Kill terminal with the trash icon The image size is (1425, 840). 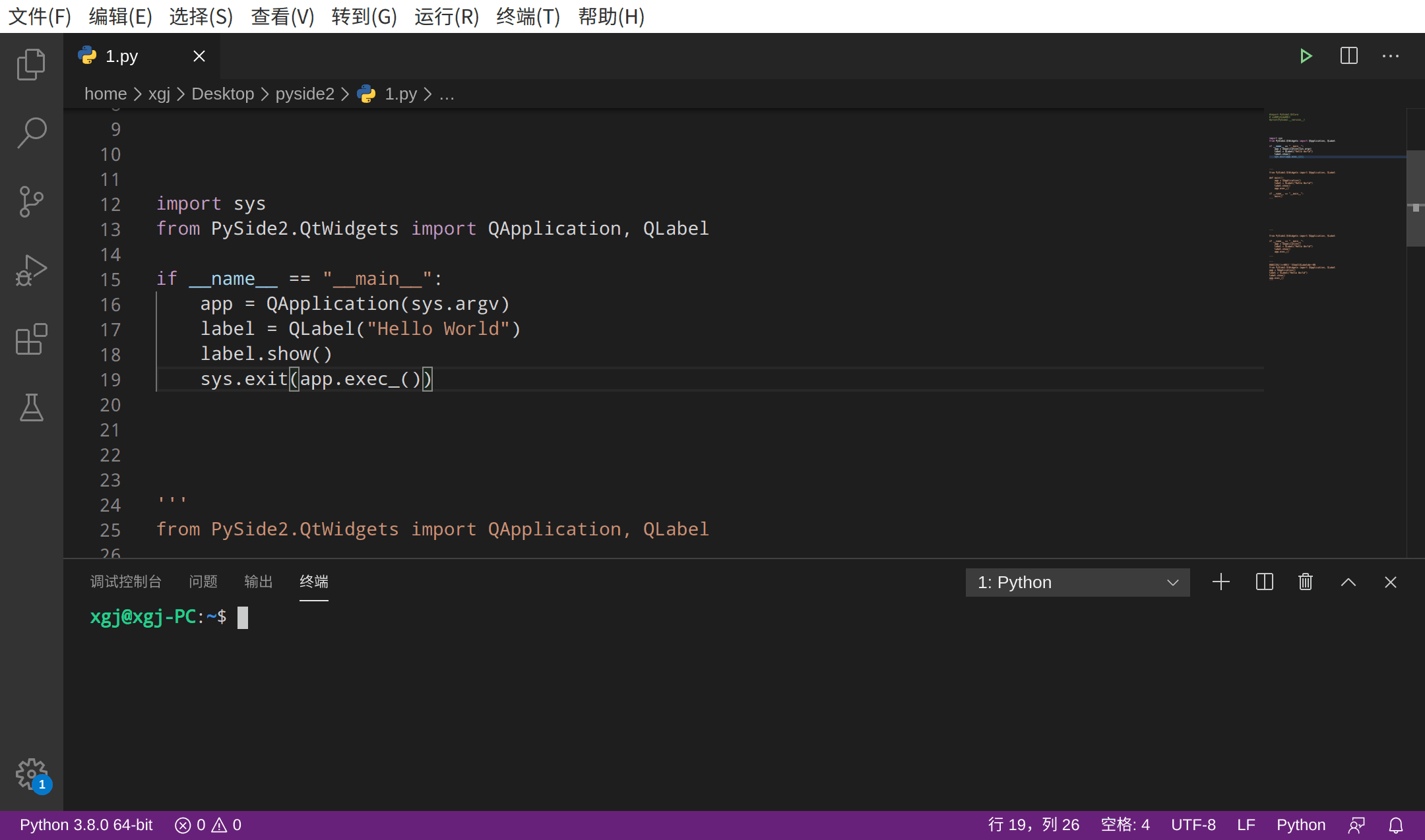(x=1306, y=582)
